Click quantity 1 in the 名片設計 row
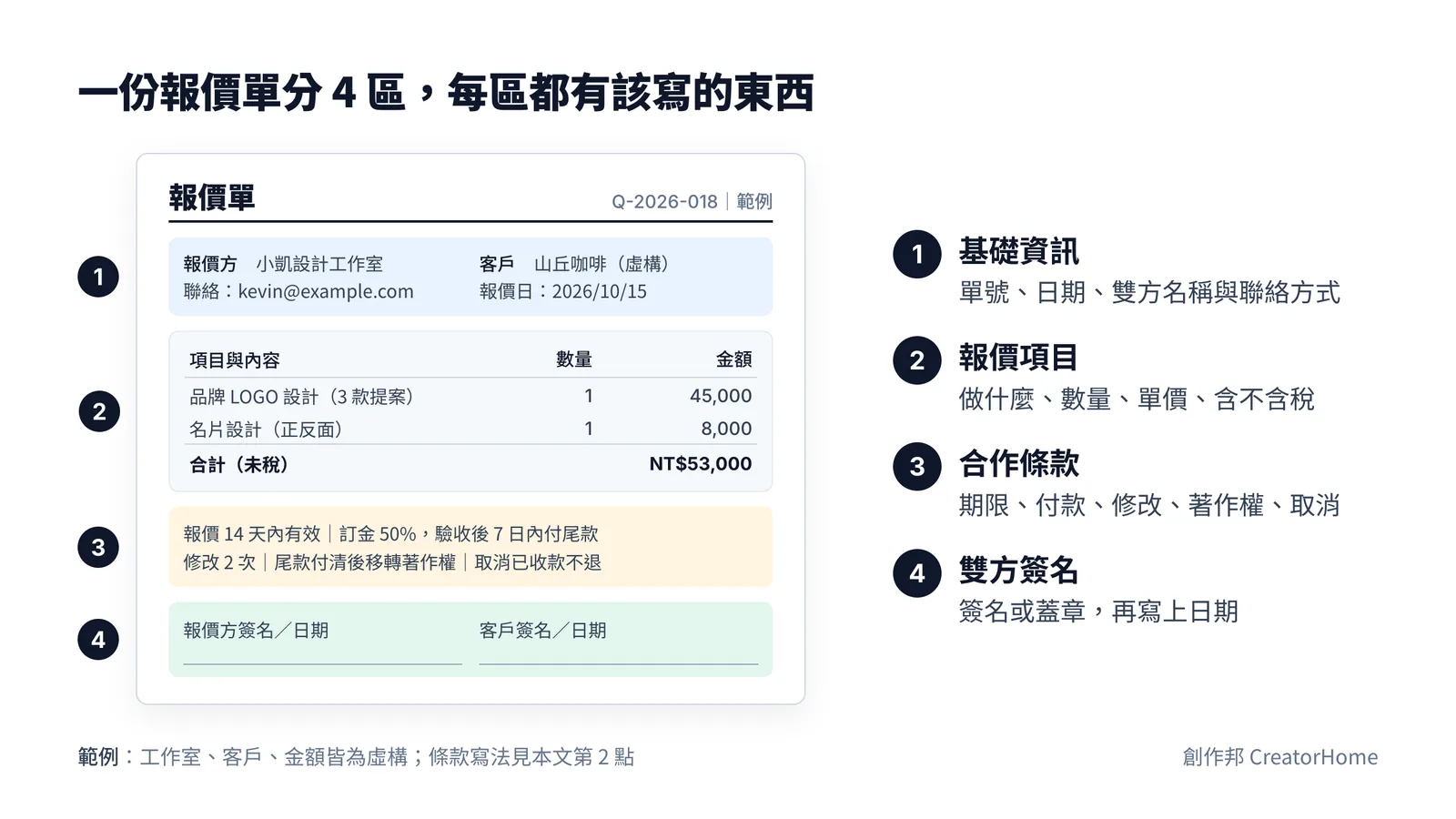Screen dimensions: 1456x819 [x=589, y=429]
